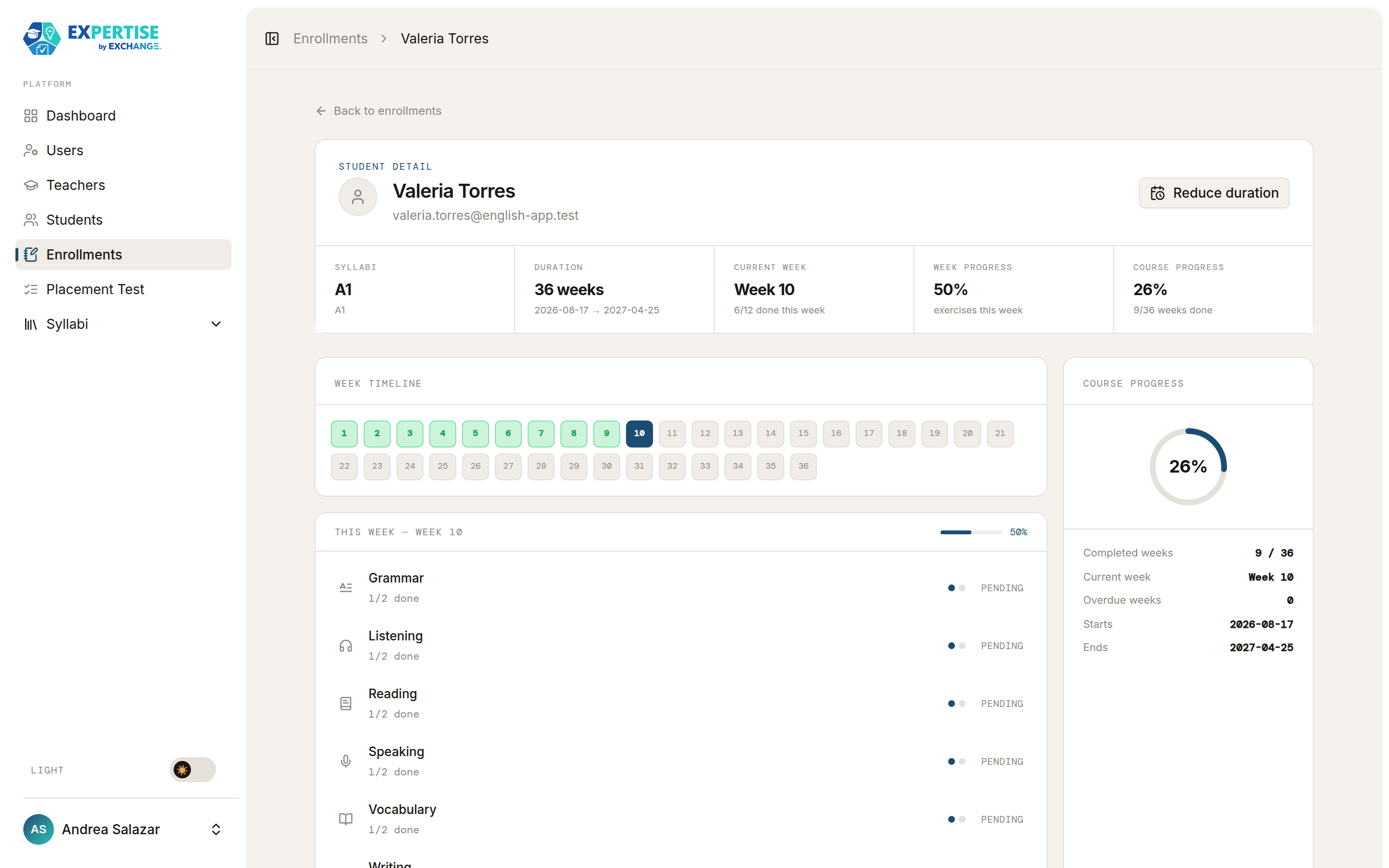Select Placement Test in the sidebar
This screenshot has width=1389, height=868.
[123, 289]
